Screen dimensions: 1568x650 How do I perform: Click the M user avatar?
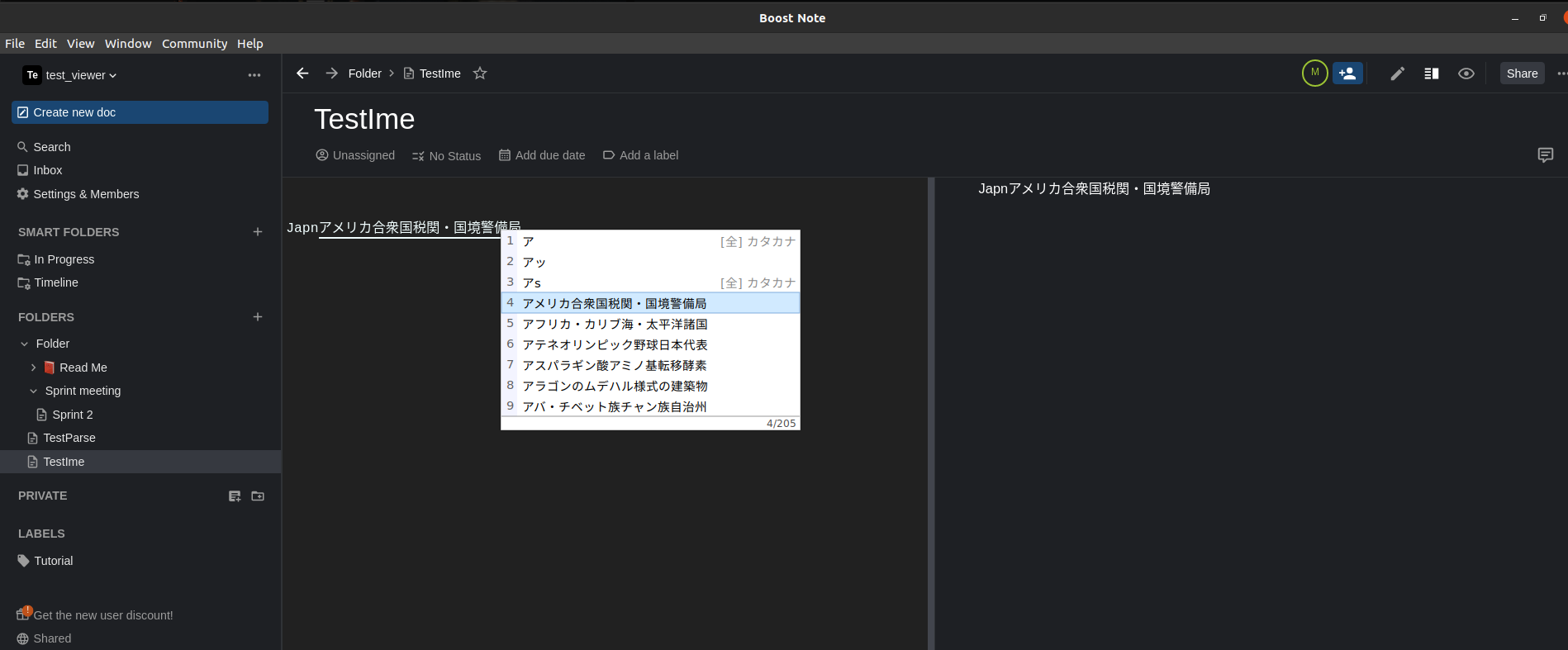pos(1314,73)
